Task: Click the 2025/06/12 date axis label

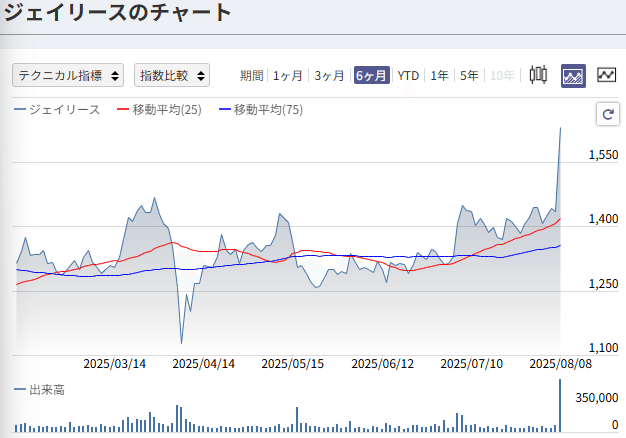Action: 382,364
